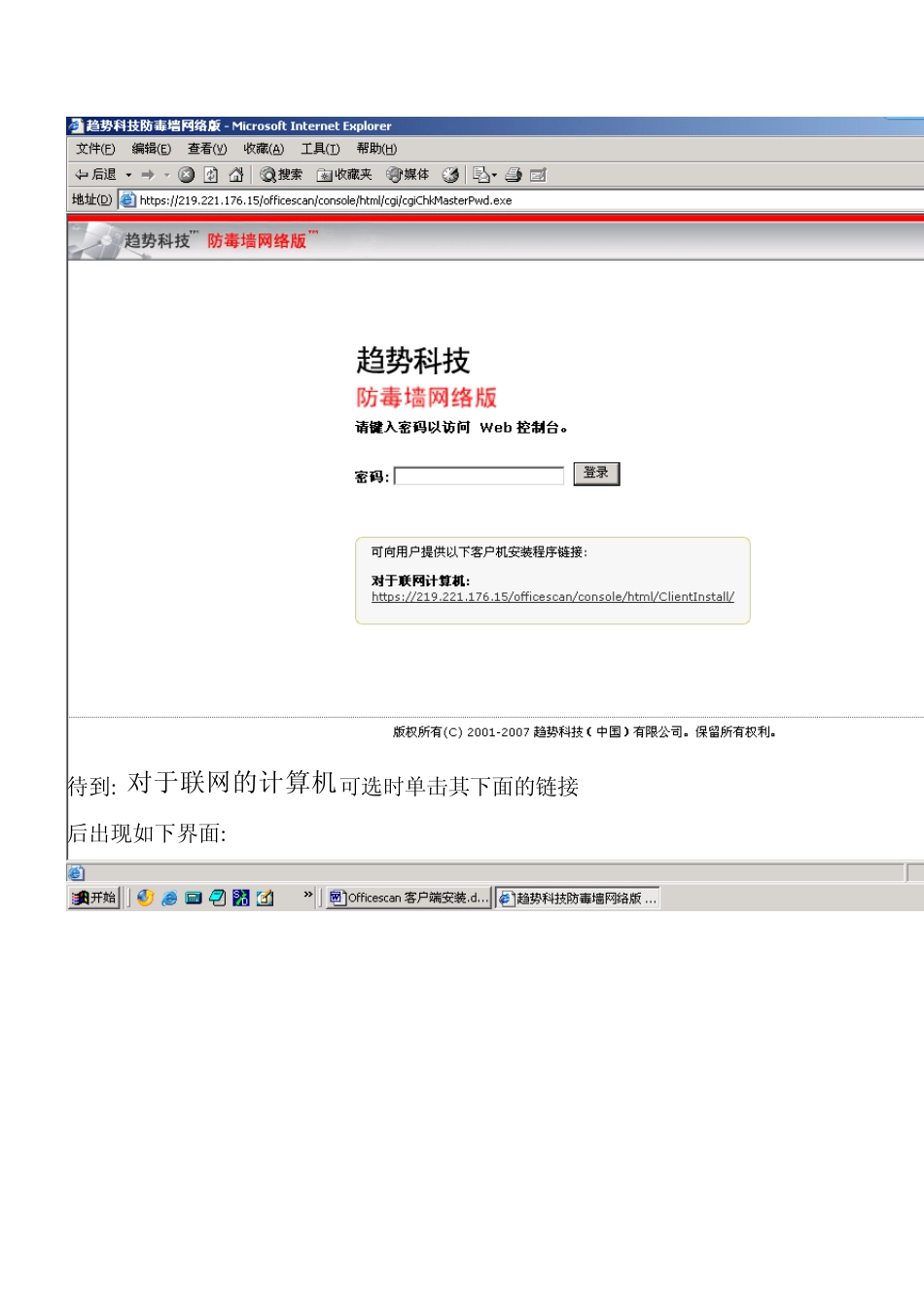
Task: Click the 媒体 media toolbar button
Action: [408, 175]
